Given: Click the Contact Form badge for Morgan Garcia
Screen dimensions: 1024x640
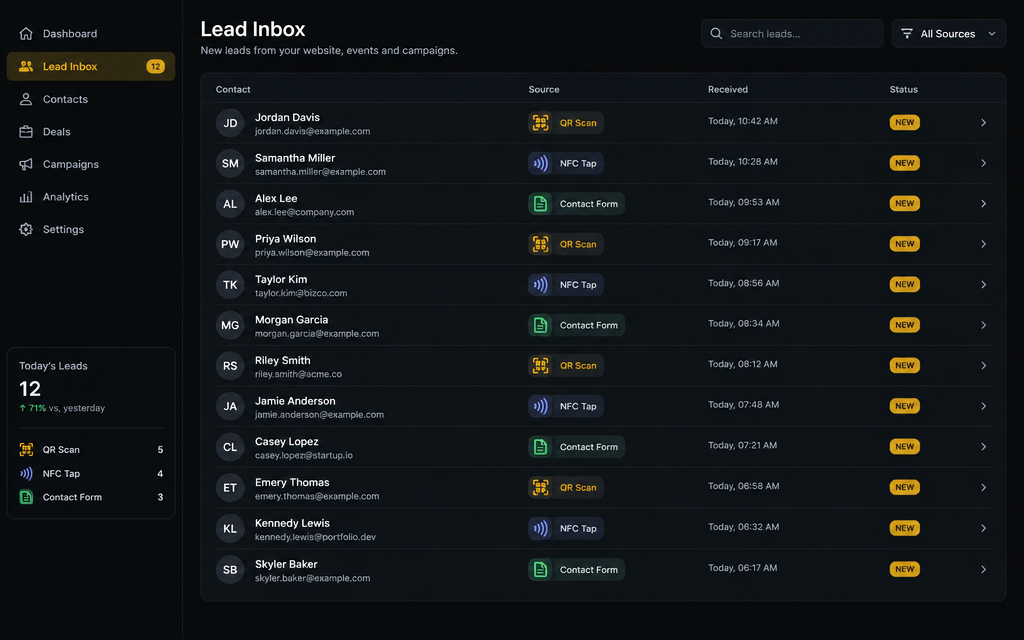Looking at the screenshot, I should (576, 325).
